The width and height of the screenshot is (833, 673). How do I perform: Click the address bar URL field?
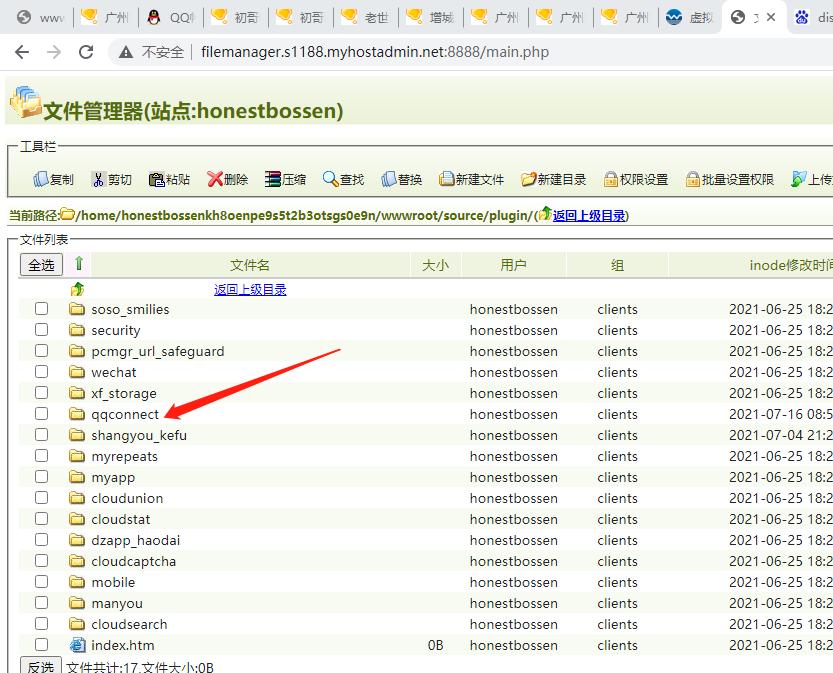(375, 52)
